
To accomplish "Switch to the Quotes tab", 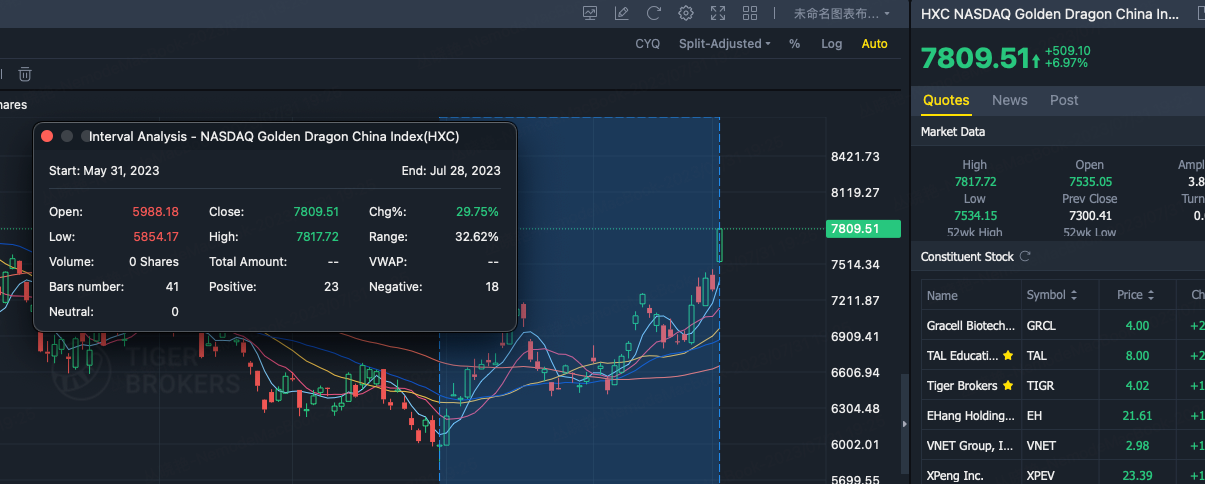I will [x=946, y=100].
